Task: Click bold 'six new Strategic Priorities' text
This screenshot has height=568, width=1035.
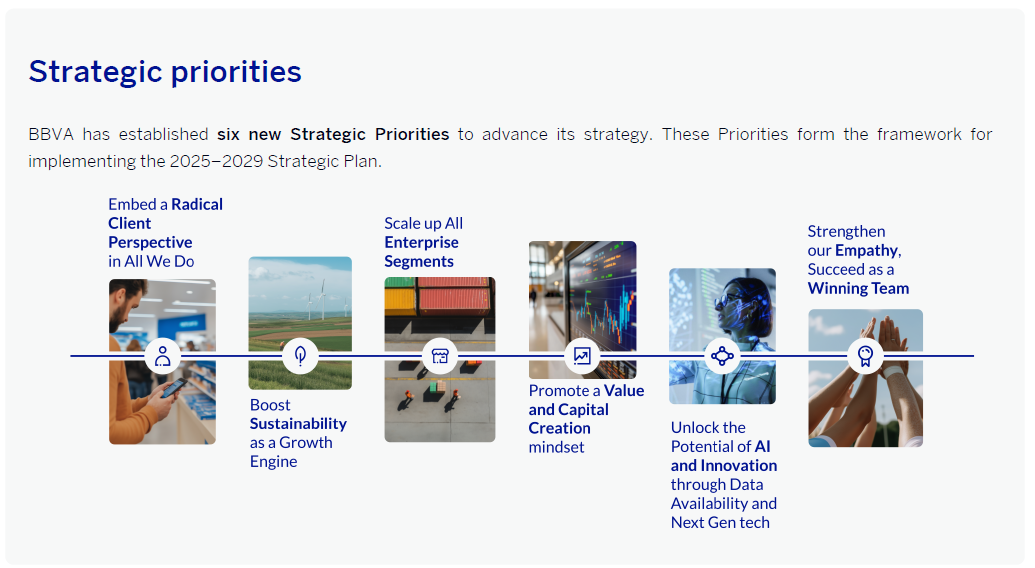Action: 333,134
